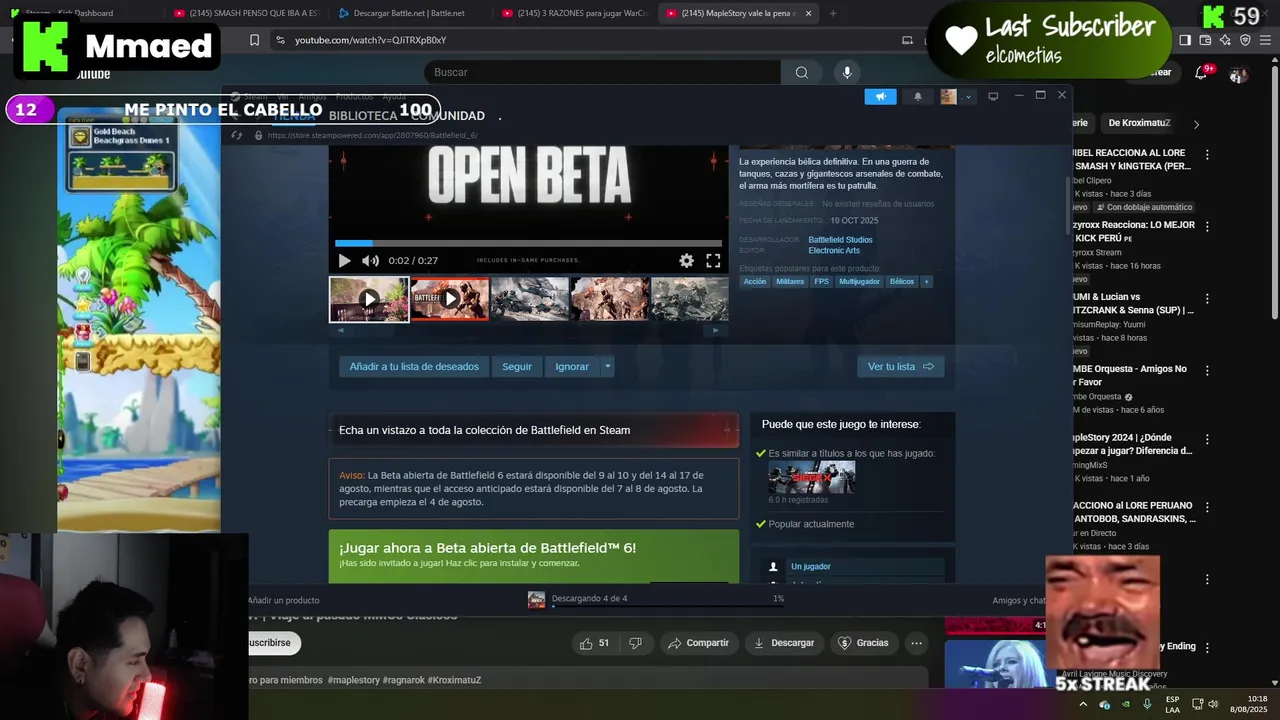Screen dimensions: 1280x720
Task: Show next filter chips with right chevron
Action: pyautogui.click(x=1196, y=124)
